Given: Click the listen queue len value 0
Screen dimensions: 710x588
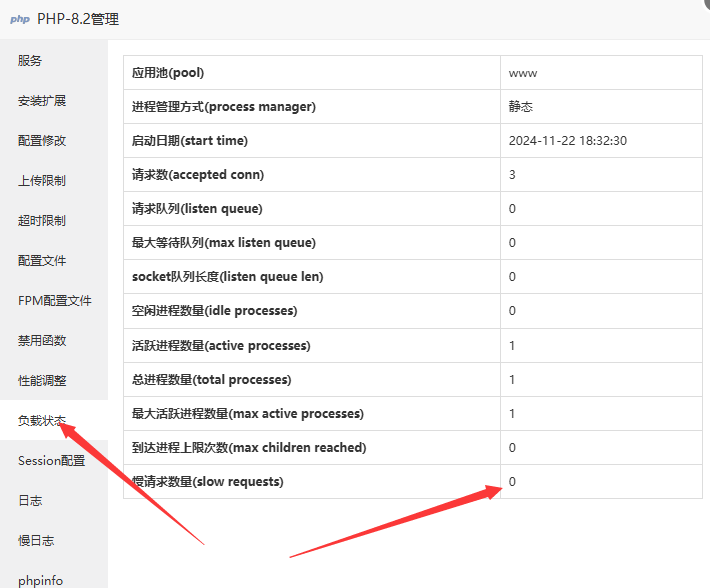Looking at the screenshot, I should click(512, 277).
